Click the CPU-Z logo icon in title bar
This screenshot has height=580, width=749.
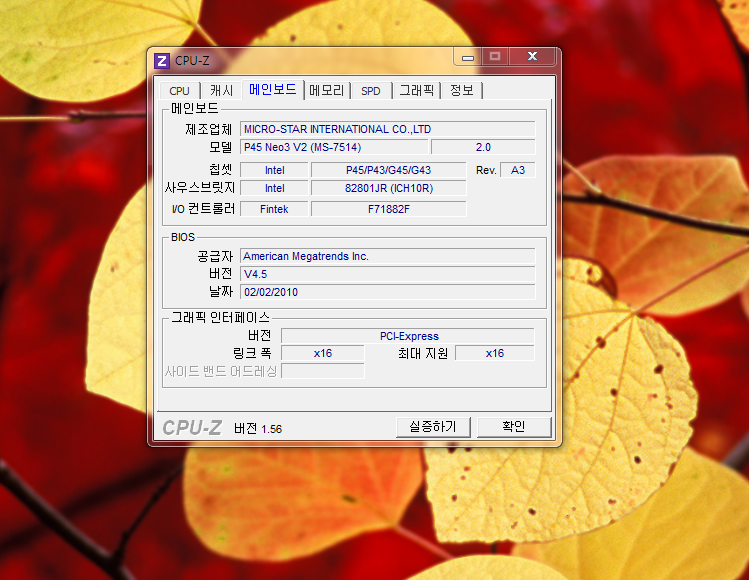click(161, 61)
